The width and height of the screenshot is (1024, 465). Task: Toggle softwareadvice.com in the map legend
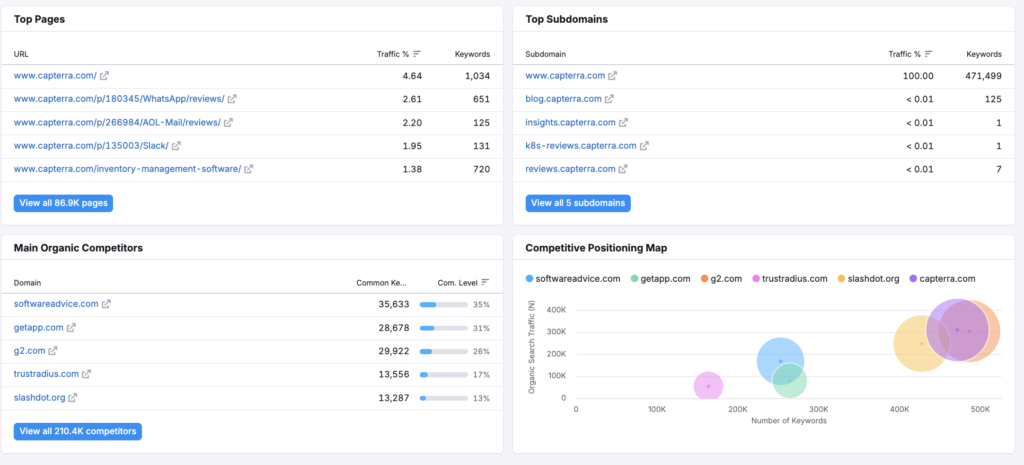[x=573, y=278]
